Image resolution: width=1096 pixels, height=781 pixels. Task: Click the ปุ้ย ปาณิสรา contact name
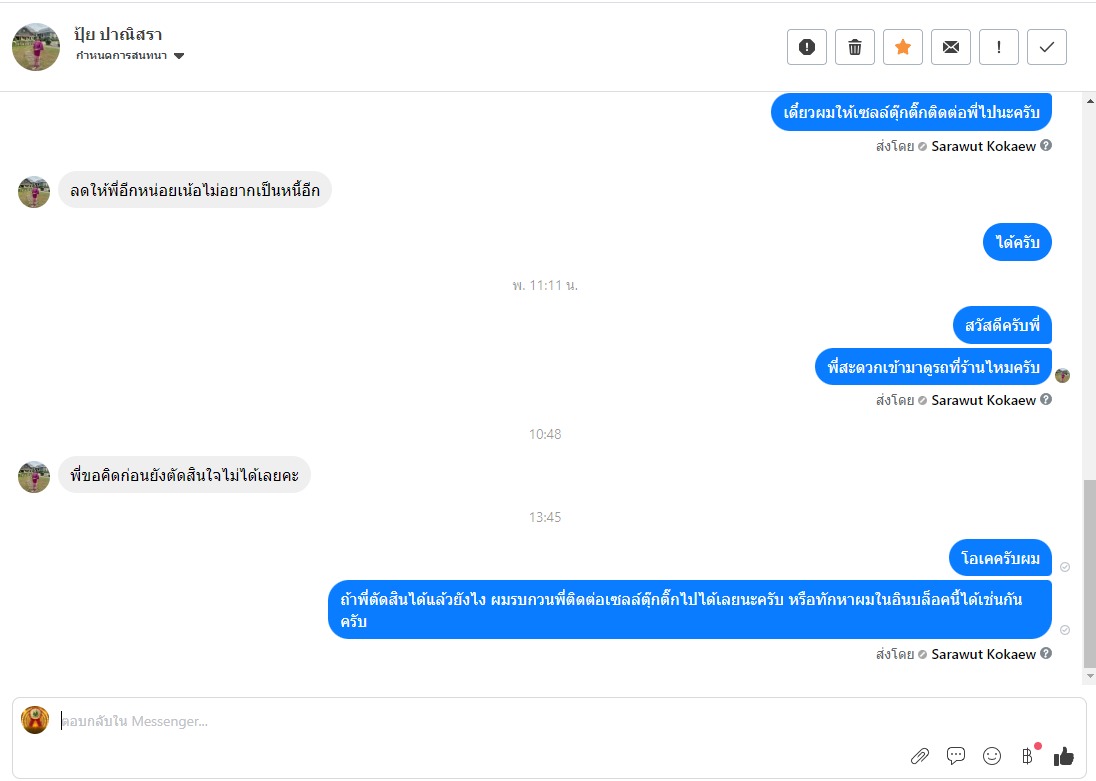(x=118, y=34)
